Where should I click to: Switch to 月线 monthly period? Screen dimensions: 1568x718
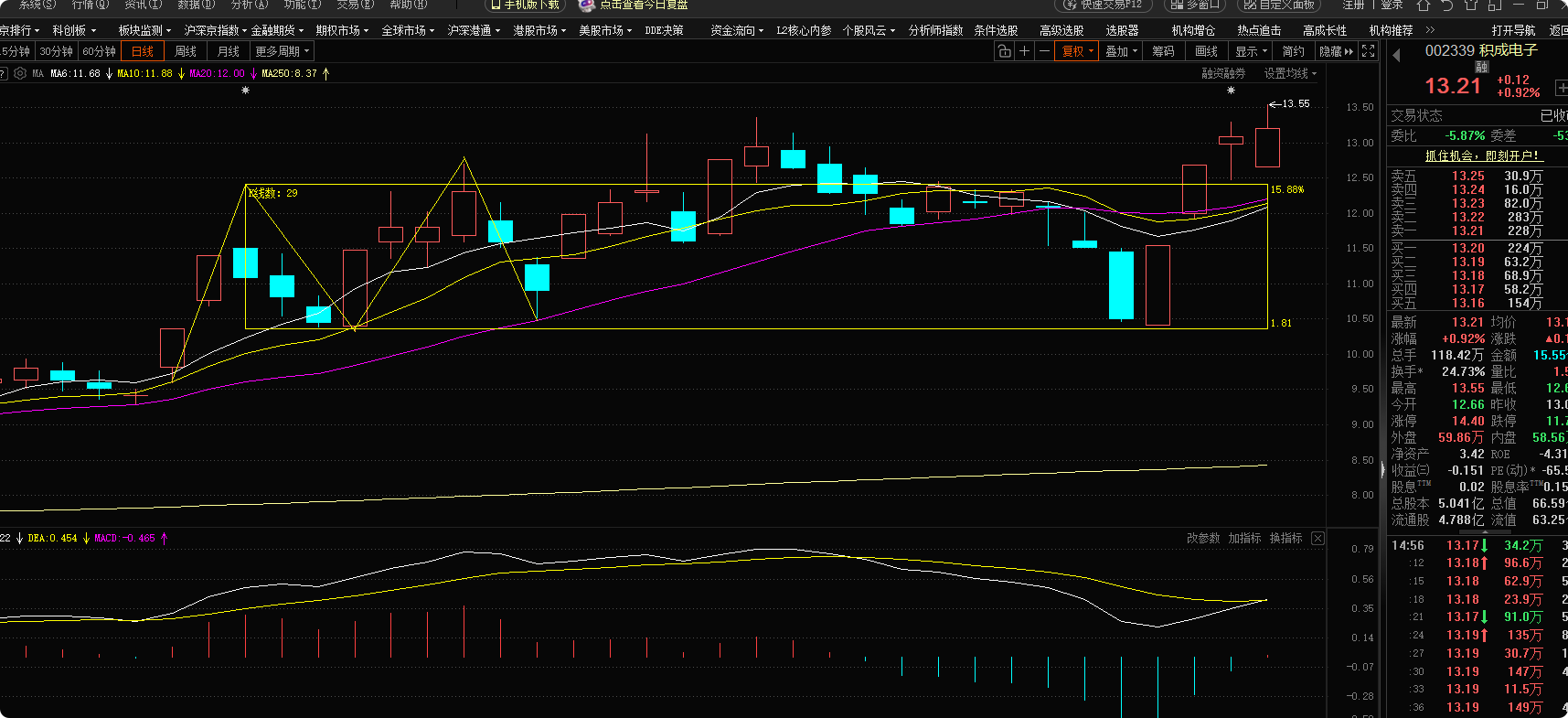229,51
